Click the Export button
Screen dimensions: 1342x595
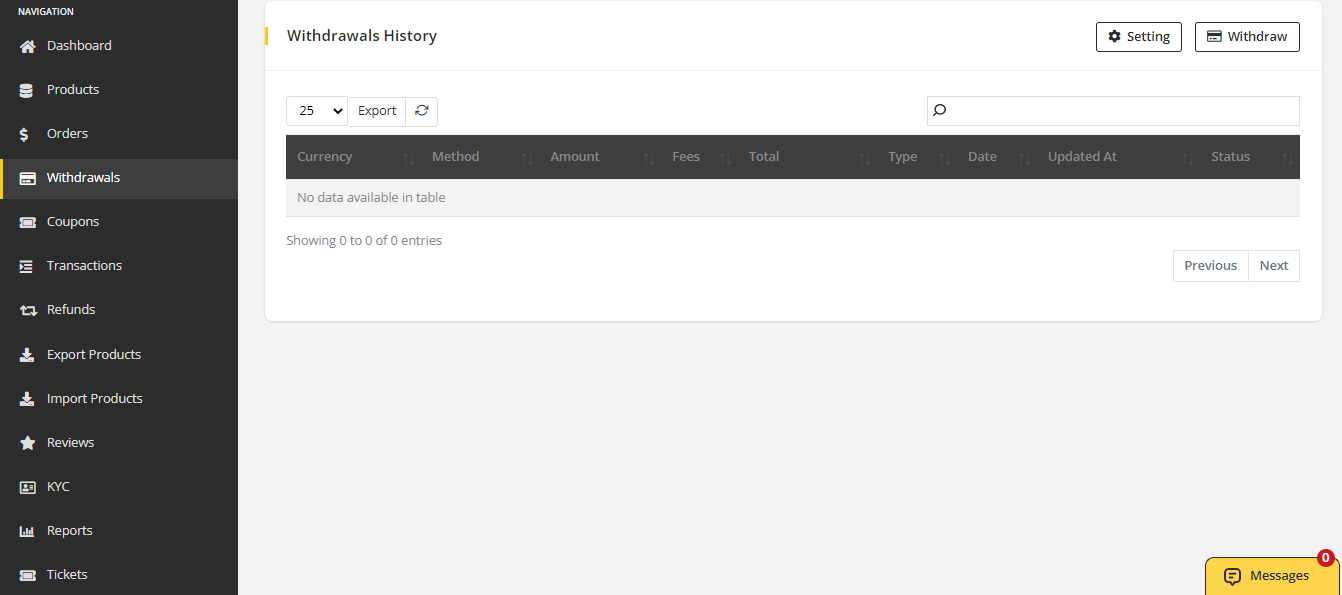(x=377, y=111)
